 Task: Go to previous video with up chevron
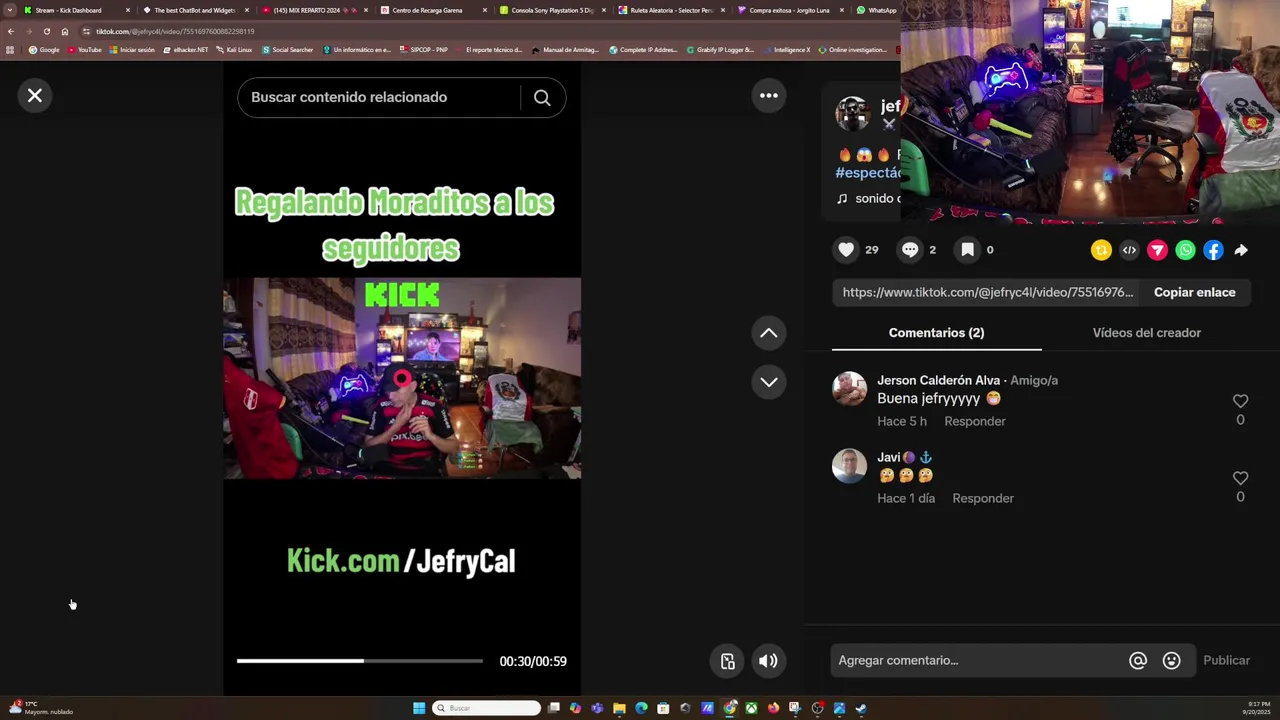point(769,333)
